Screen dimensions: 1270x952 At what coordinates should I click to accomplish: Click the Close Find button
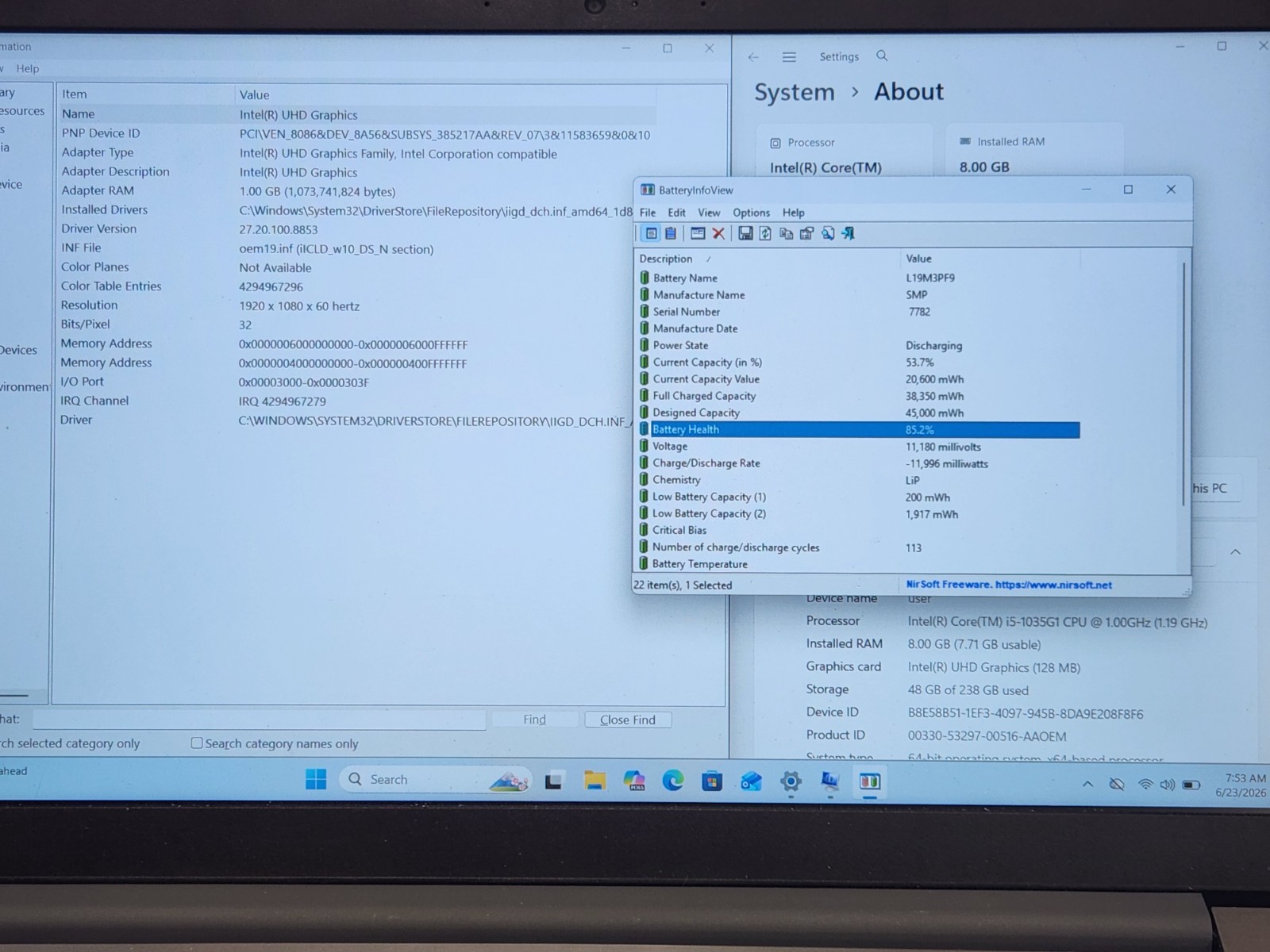628,720
